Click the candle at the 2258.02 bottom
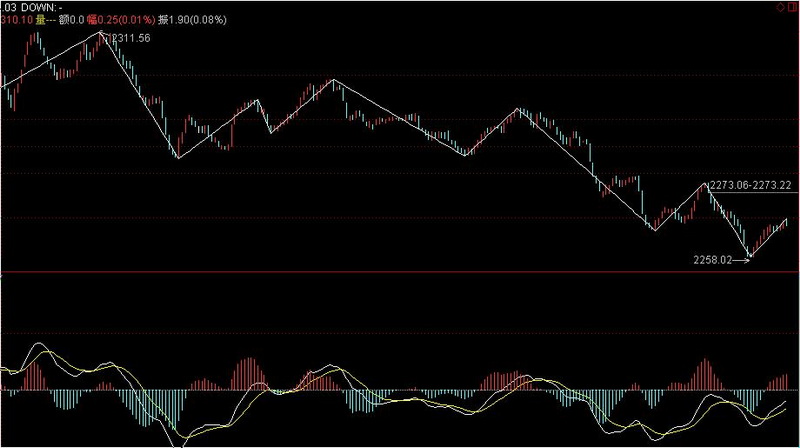This screenshot has width=800, height=448. (x=750, y=254)
